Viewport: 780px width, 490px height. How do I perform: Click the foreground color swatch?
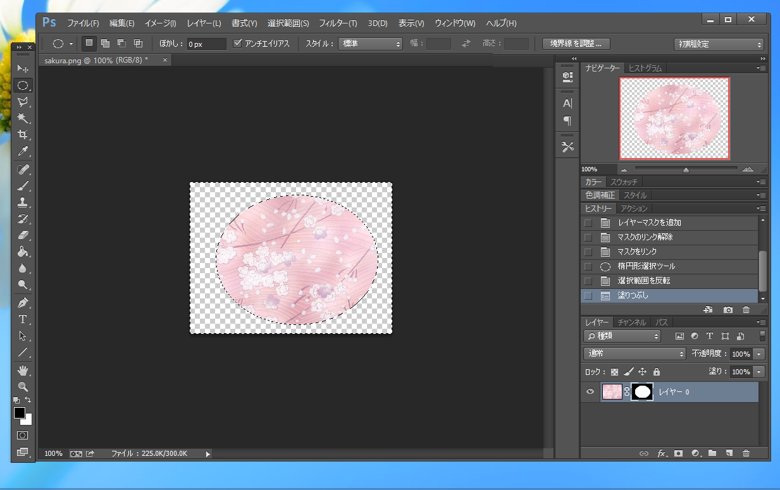[19, 412]
